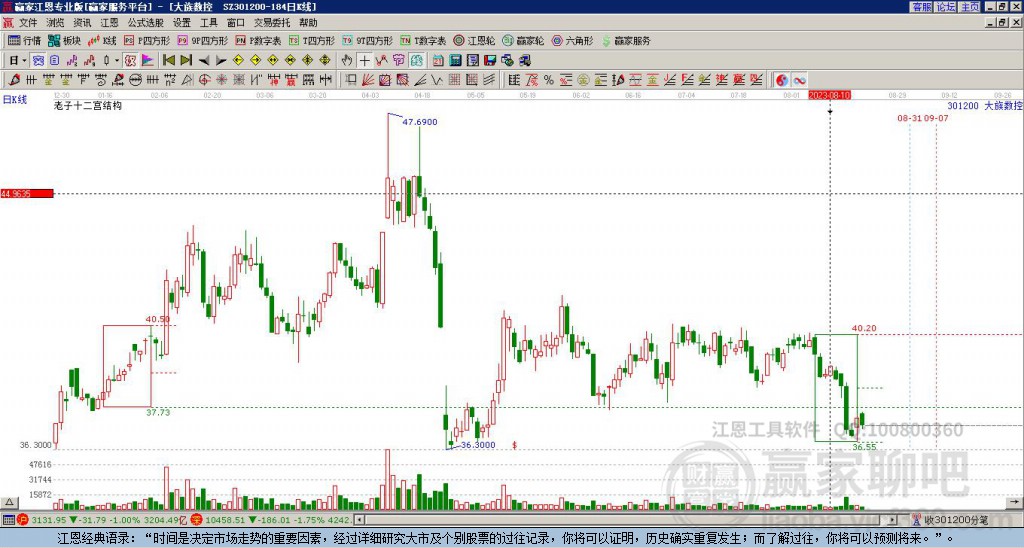Click the 47.6900 high price label

click(x=420, y=122)
